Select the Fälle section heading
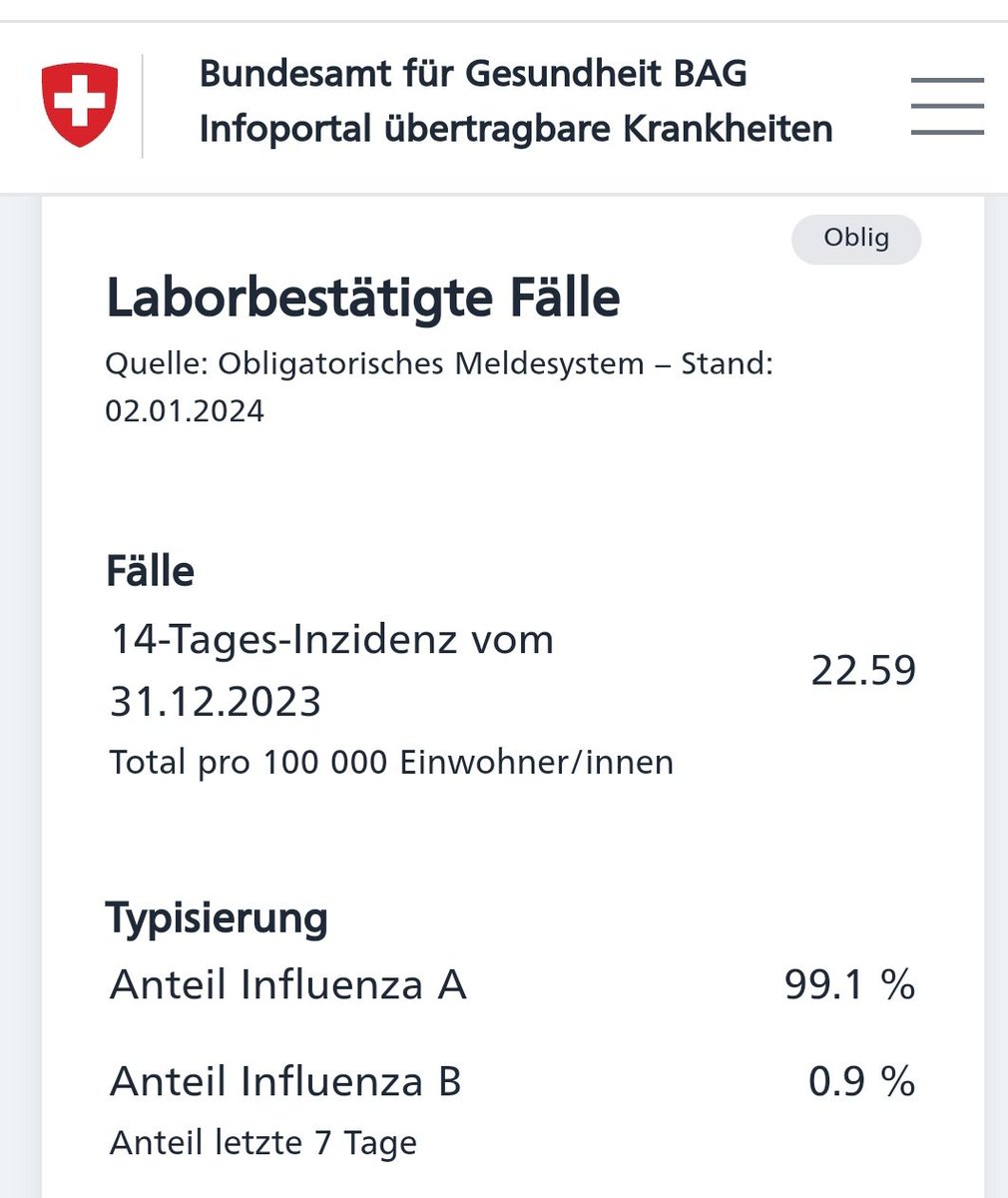Viewport: 1008px width, 1198px height. (150, 571)
